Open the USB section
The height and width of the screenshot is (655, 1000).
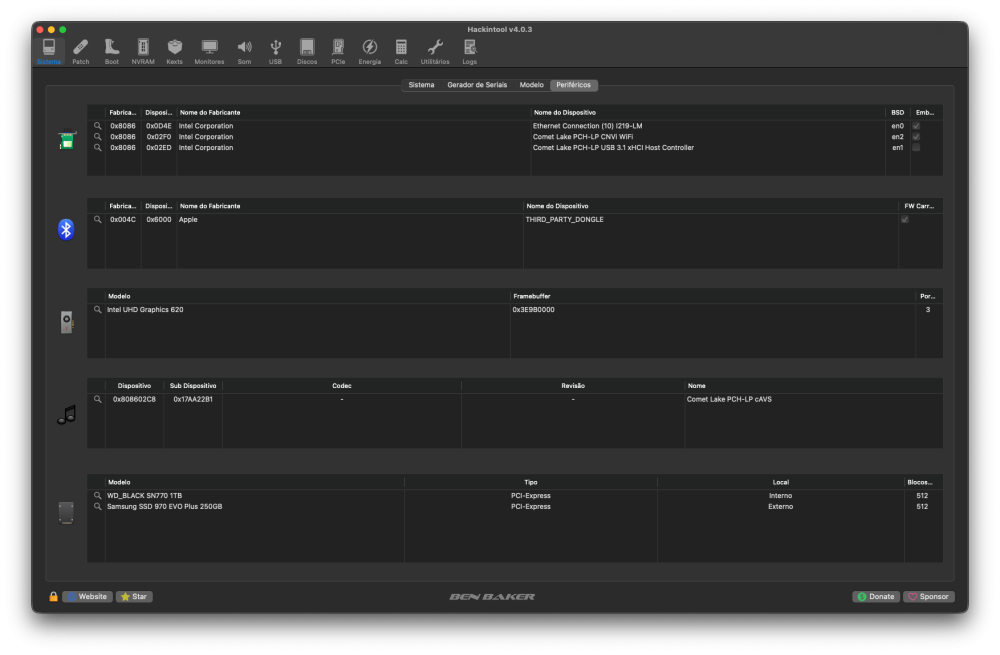point(275,52)
